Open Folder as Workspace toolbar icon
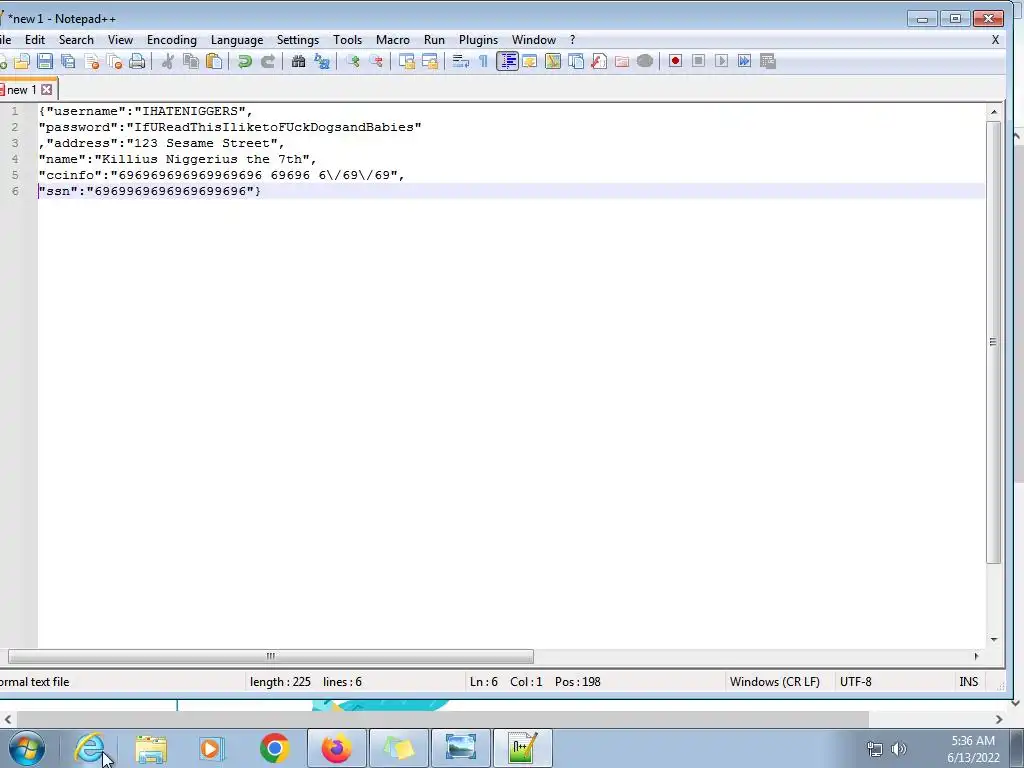This screenshot has width=1024, height=768. [x=622, y=61]
